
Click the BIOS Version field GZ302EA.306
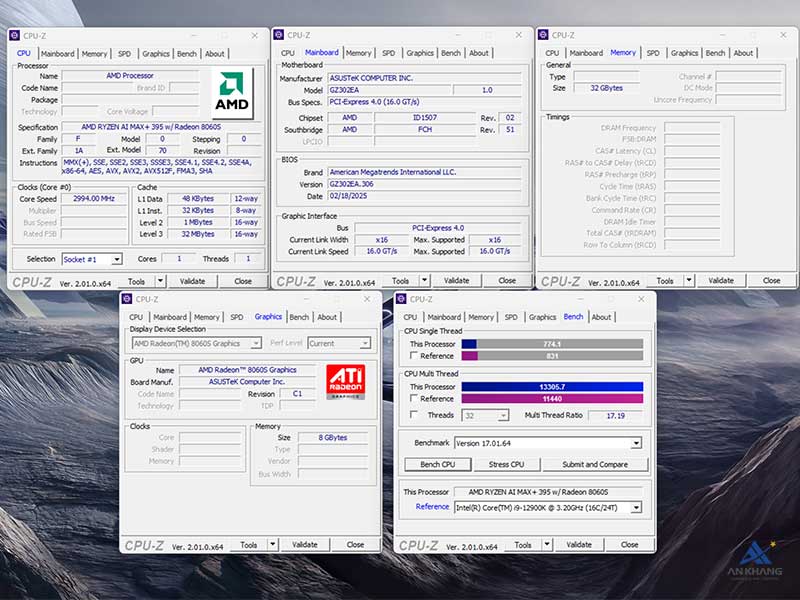424,184
